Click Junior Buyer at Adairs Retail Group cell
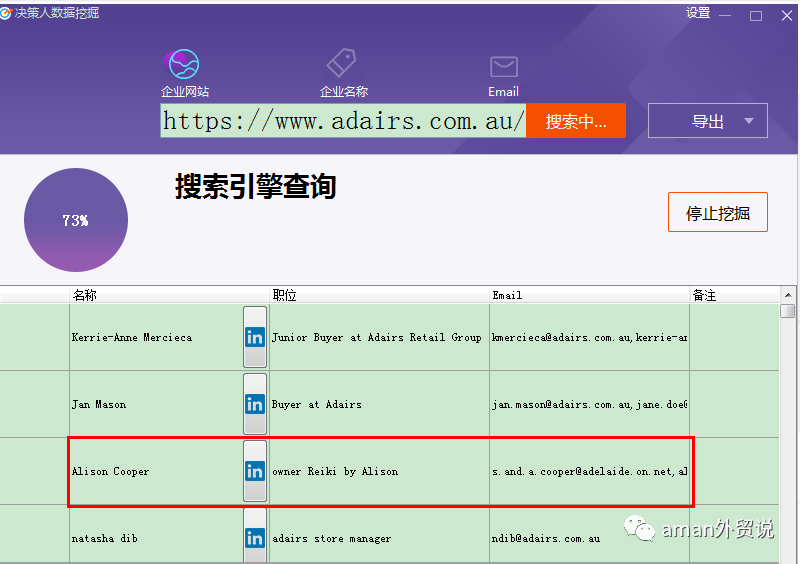The height and width of the screenshot is (564, 800). coord(379,337)
